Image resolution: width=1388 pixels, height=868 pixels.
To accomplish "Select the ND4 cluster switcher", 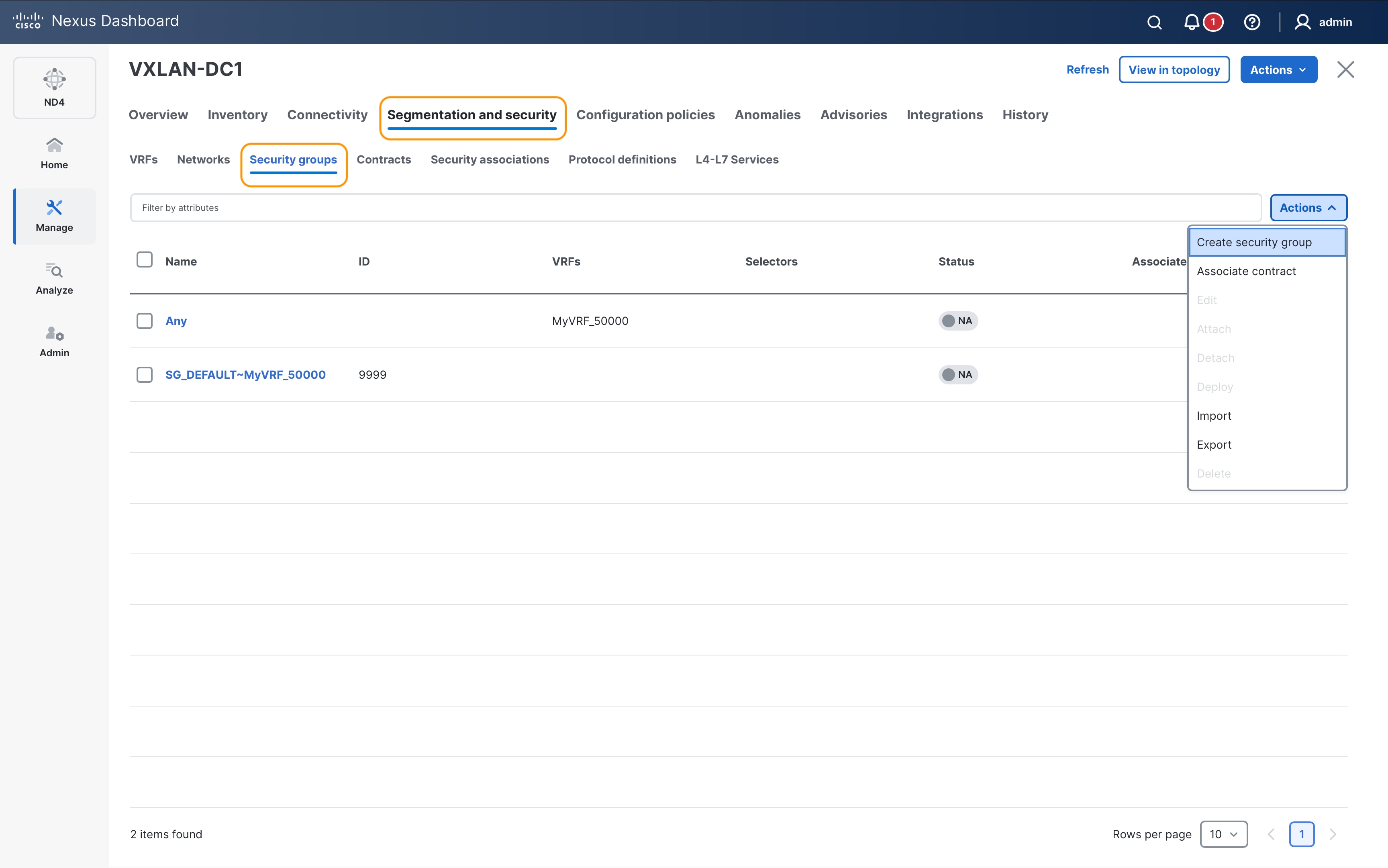I will click(55, 88).
